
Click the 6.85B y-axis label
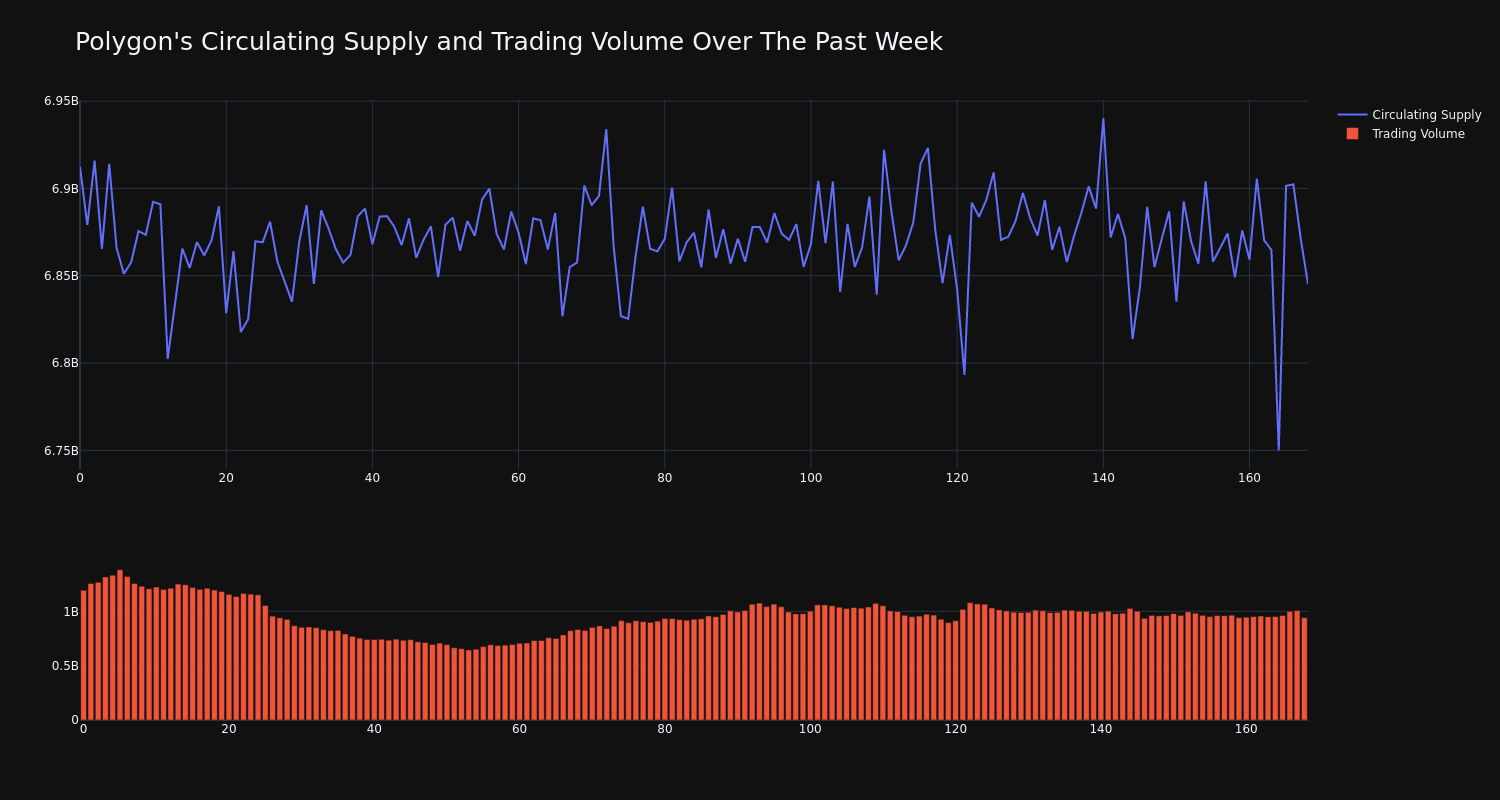[x=60, y=275]
